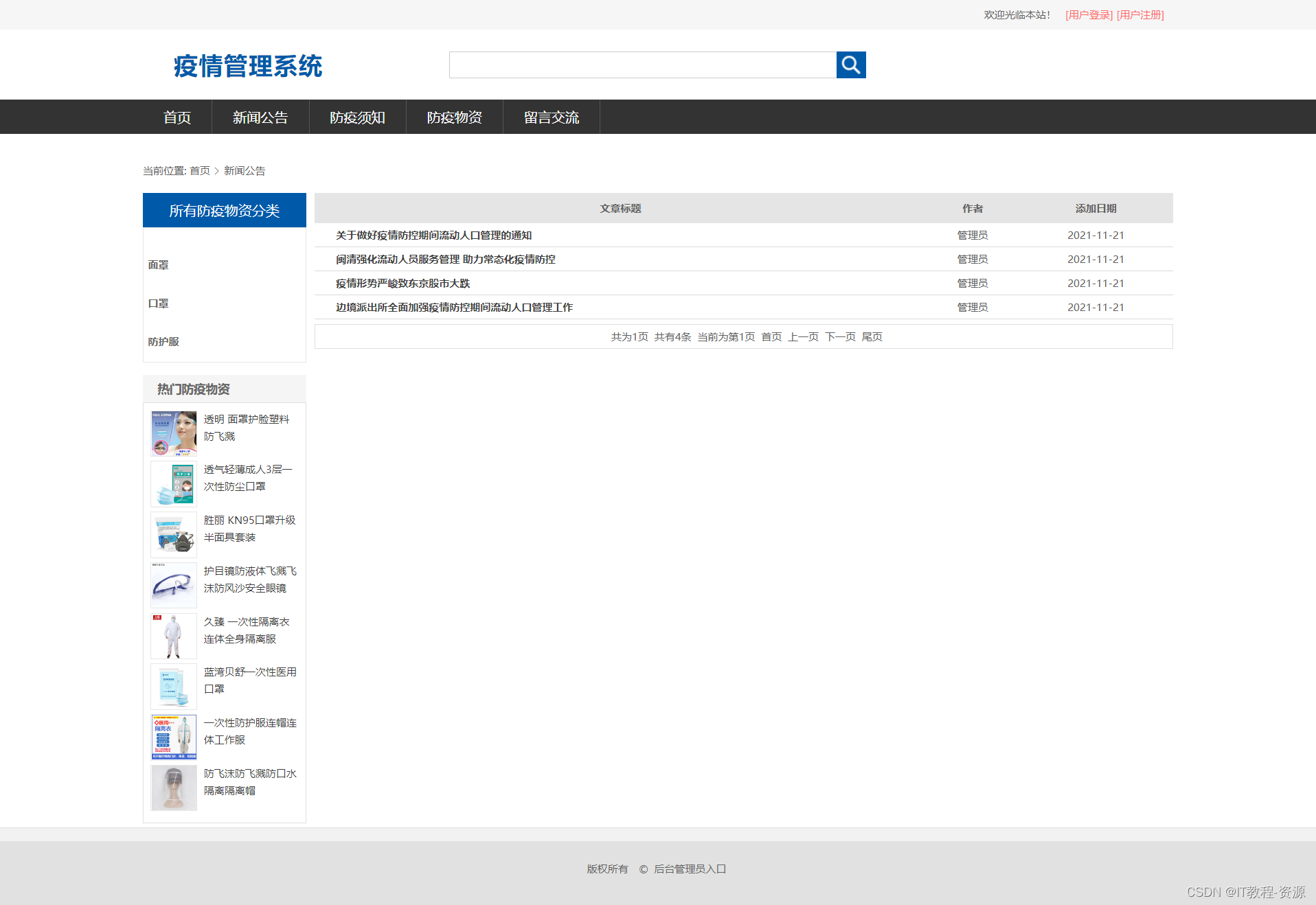Click the 防飞沫隔离帽 product thumbnail

click(174, 788)
